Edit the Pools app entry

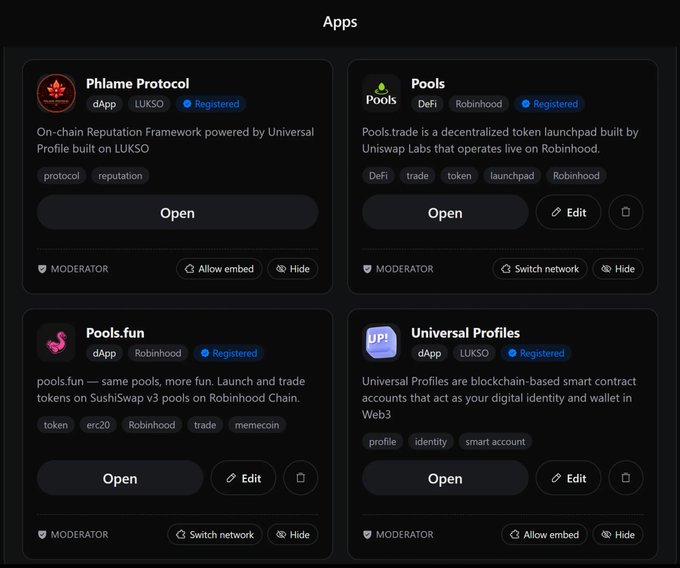click(569, 212)
